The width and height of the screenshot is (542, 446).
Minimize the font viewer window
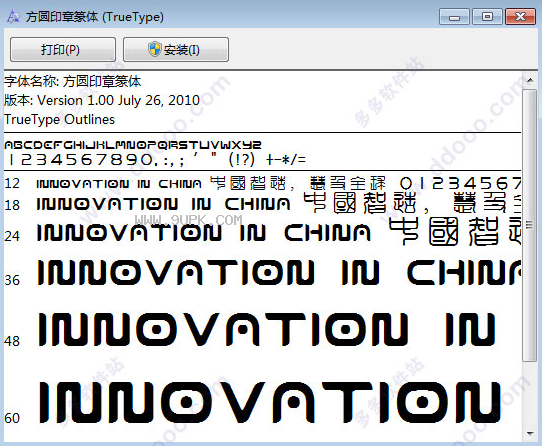[x=454, y=17]
